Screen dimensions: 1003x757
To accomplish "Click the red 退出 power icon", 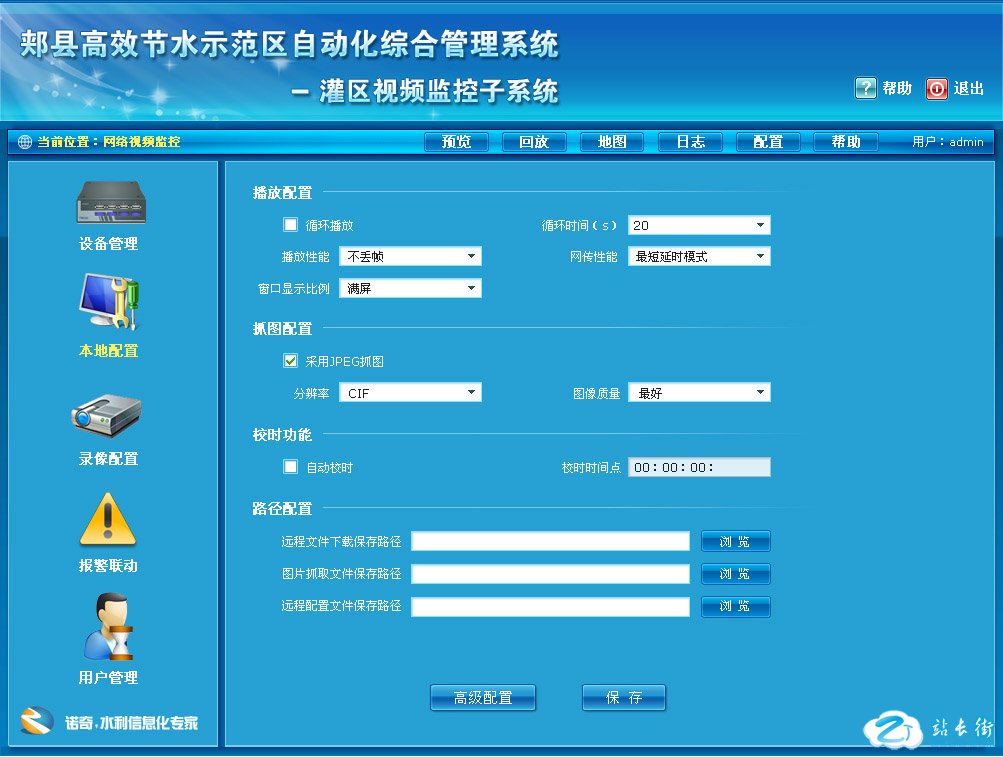I will pos(936,89).
